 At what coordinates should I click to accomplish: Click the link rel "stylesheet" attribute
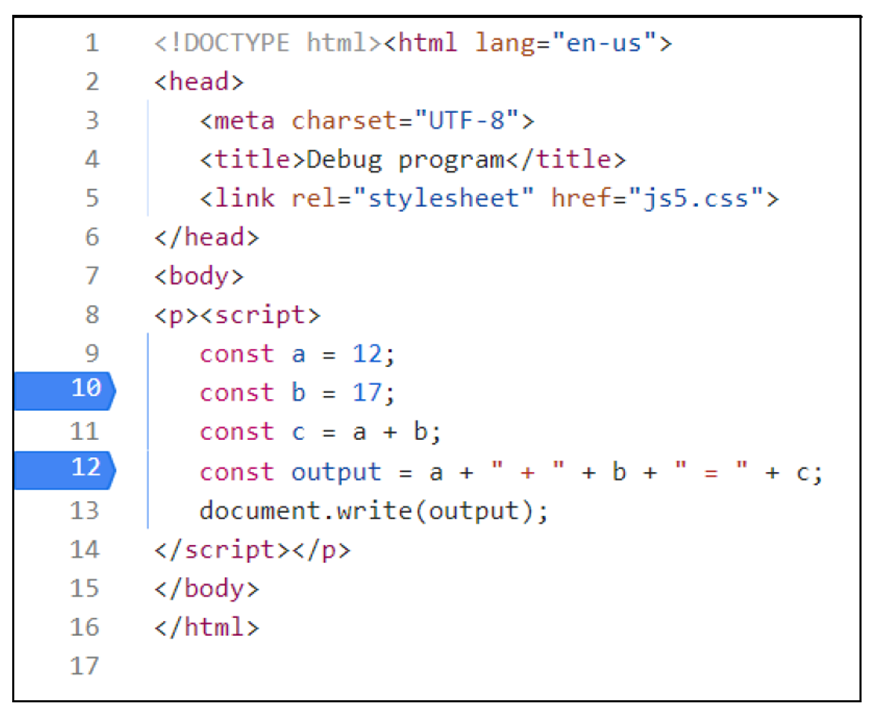point(413,198)
